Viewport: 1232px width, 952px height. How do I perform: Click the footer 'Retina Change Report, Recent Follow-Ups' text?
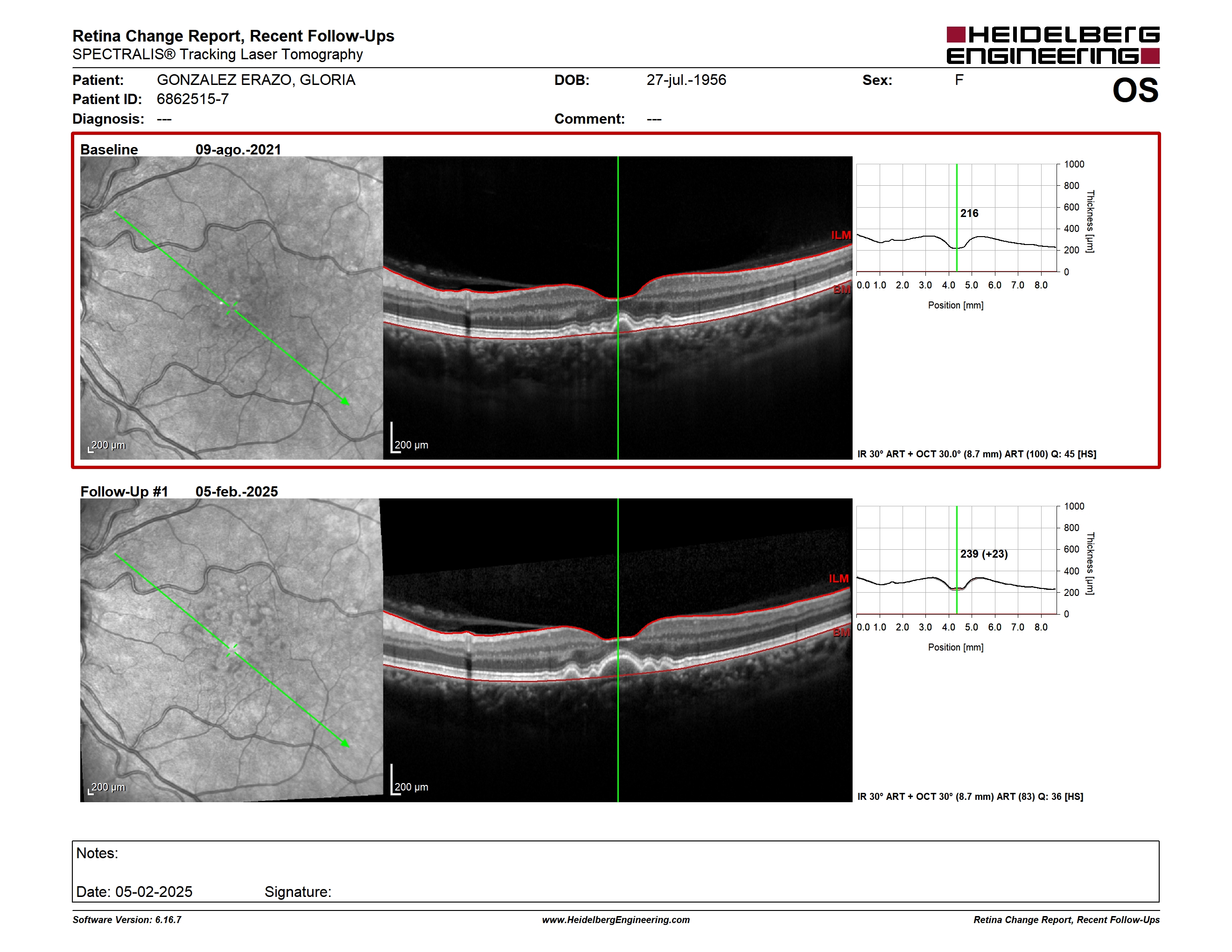1066,920
